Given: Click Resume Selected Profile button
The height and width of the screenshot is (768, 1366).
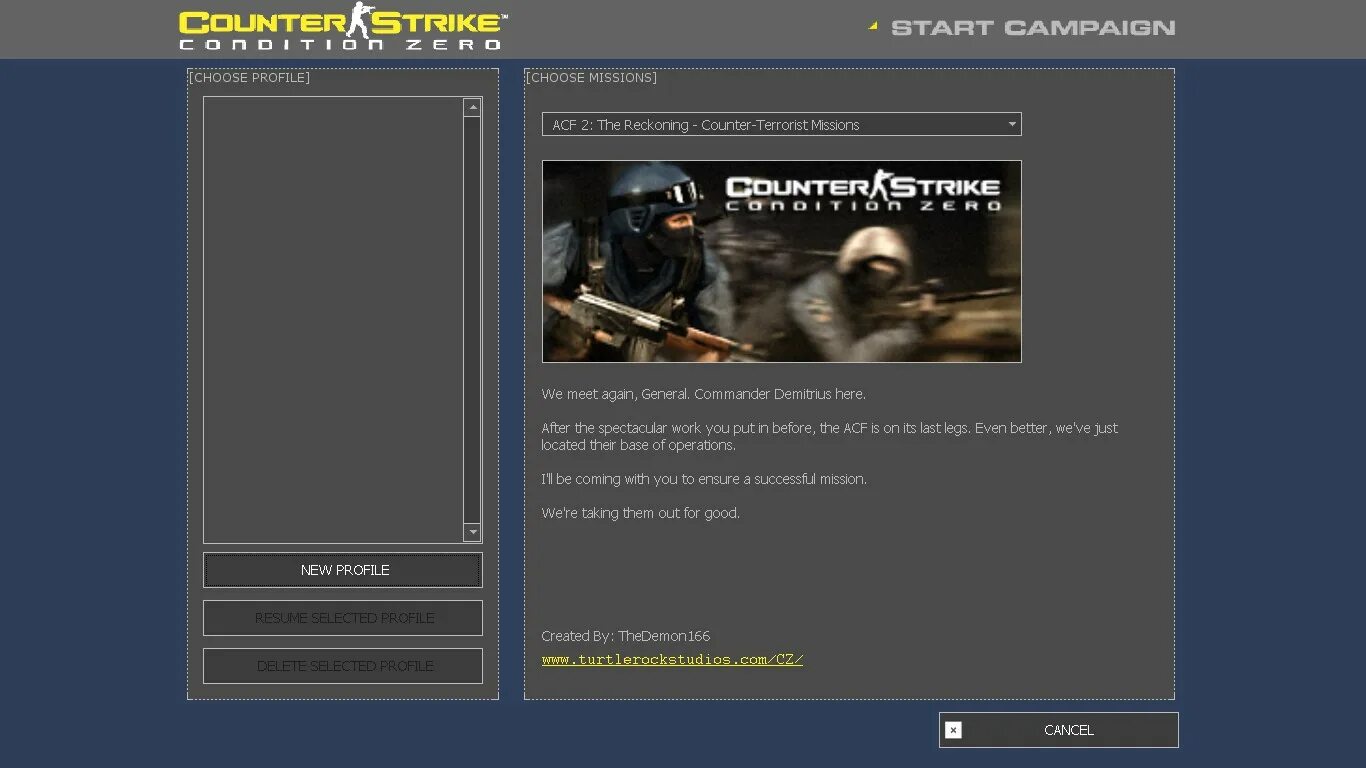Looking at the screenshot, I should pyautogui.click(x=343, y=618).
